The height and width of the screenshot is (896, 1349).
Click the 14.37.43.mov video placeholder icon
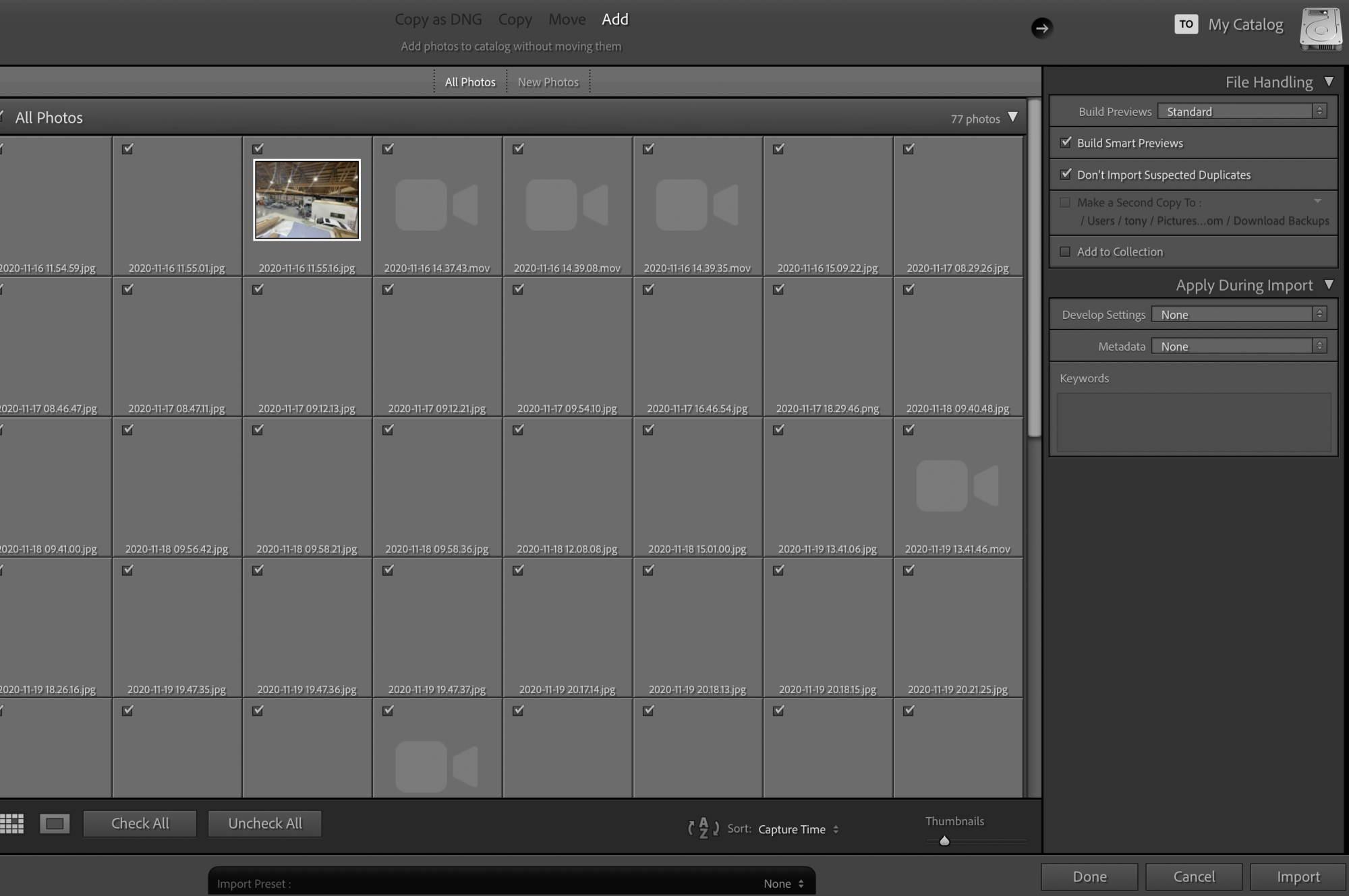[x=436, y=205]
